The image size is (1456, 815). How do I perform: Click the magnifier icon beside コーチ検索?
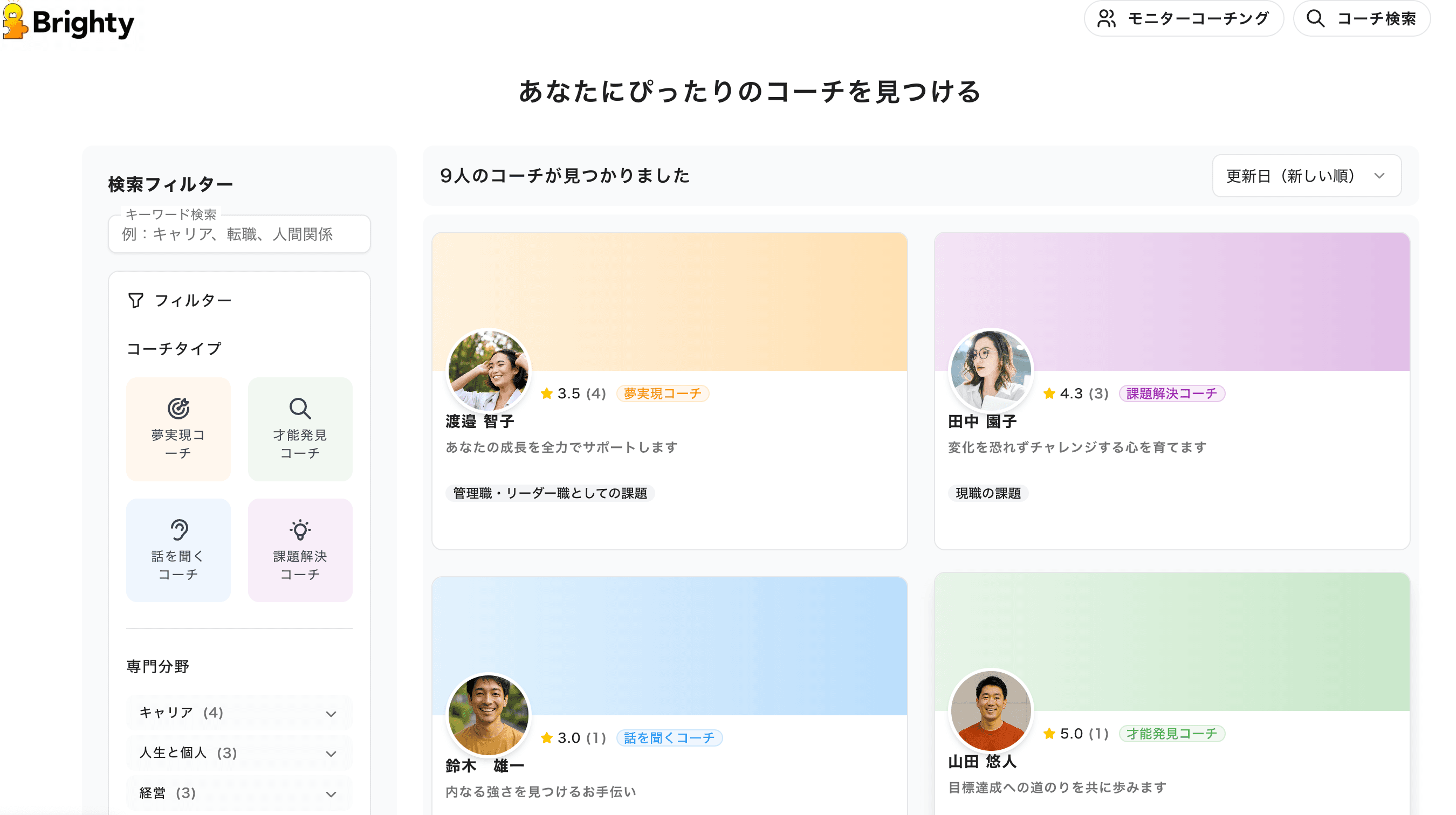click(1315, 19)
